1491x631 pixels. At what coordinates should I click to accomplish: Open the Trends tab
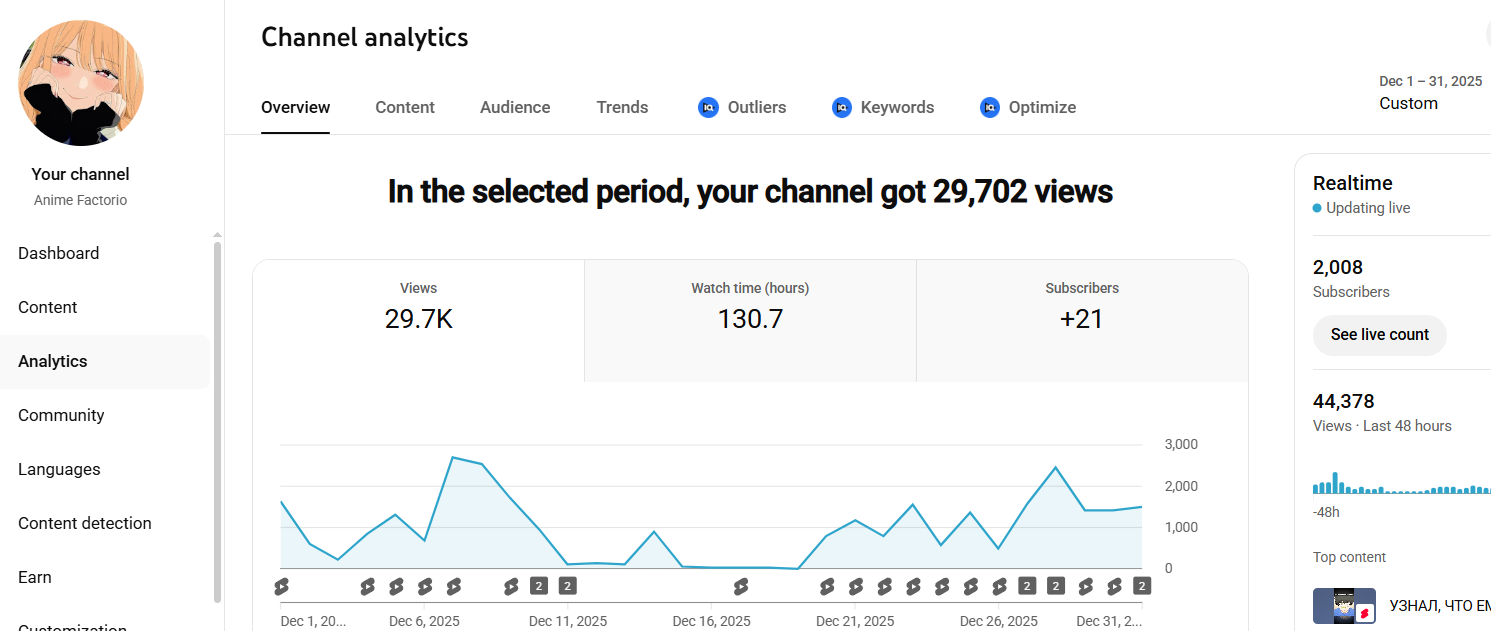tap(622, 107)
